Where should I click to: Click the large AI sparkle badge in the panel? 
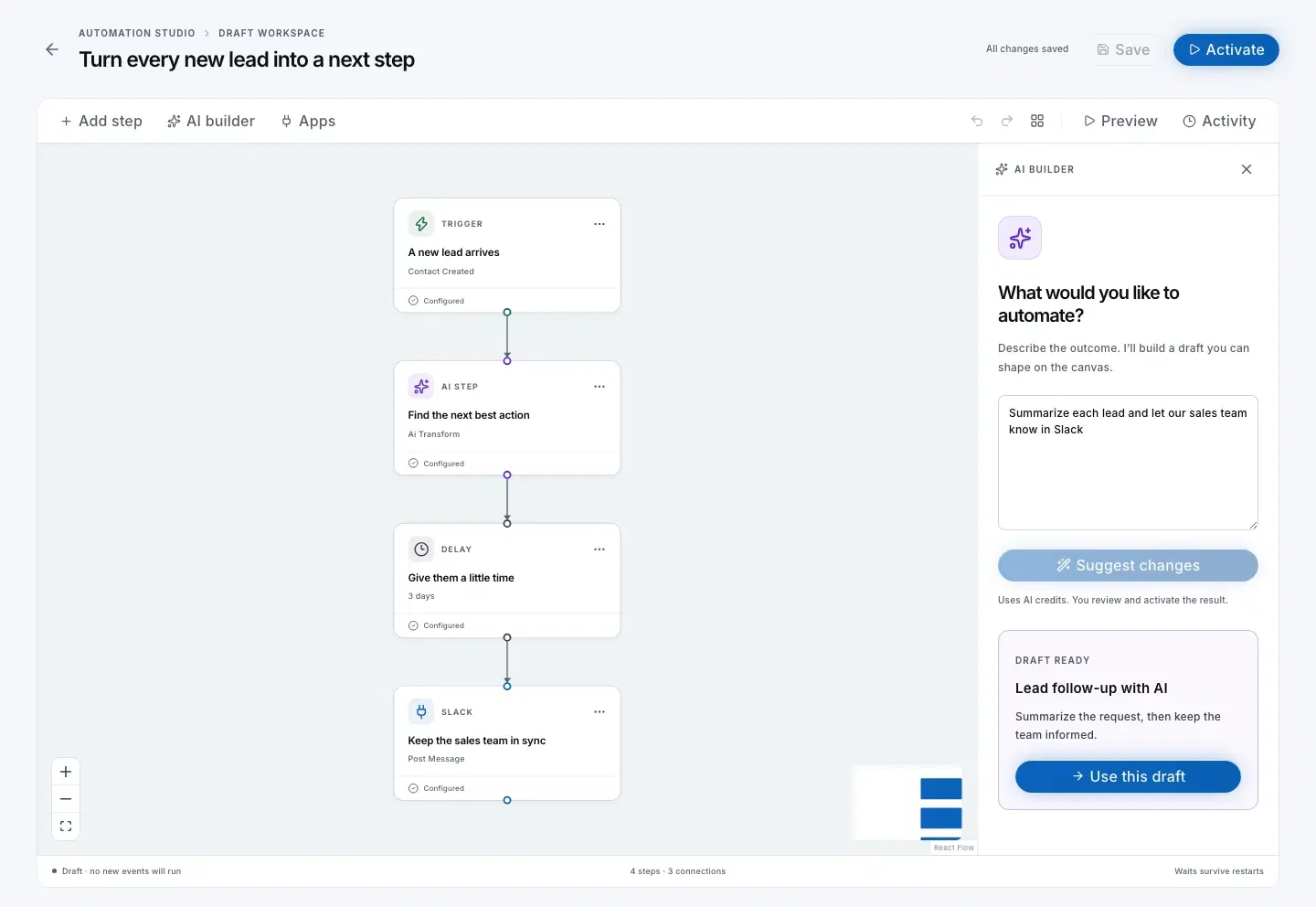tap(1020, 238)
